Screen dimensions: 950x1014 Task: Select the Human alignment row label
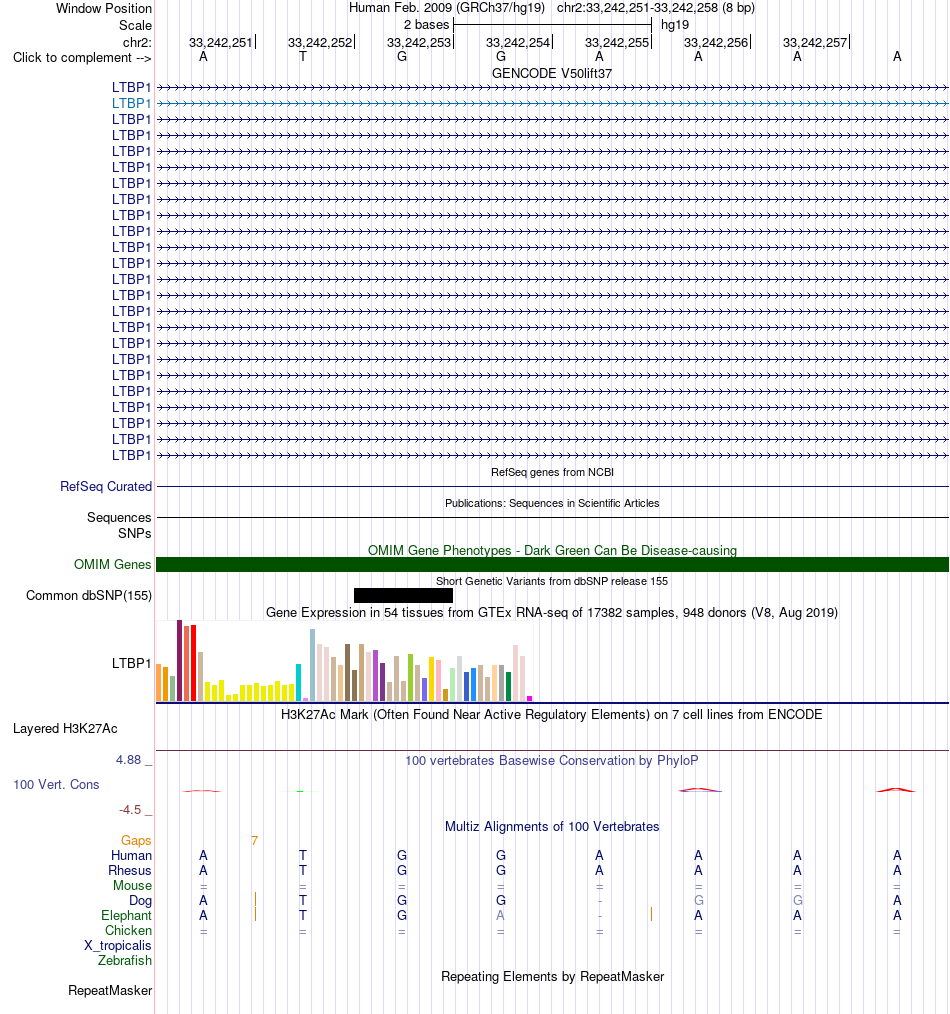pyautogui.click(x=131, y=856)
